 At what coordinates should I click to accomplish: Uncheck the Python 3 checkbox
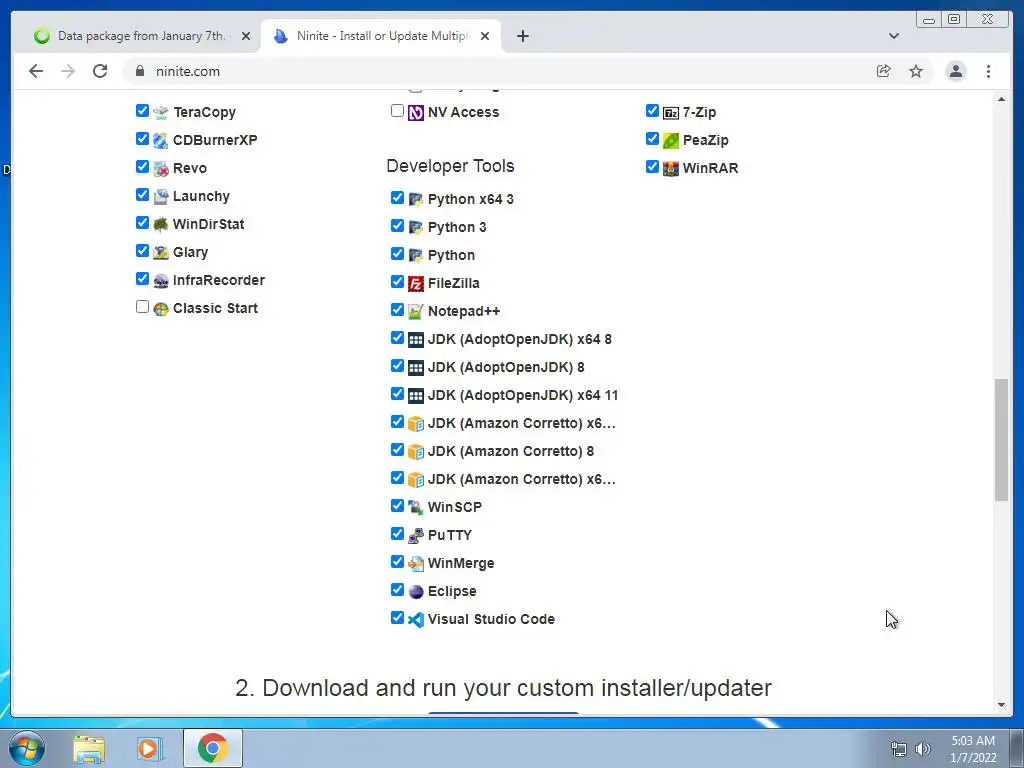pyautogui.click(x=397, y=225)
